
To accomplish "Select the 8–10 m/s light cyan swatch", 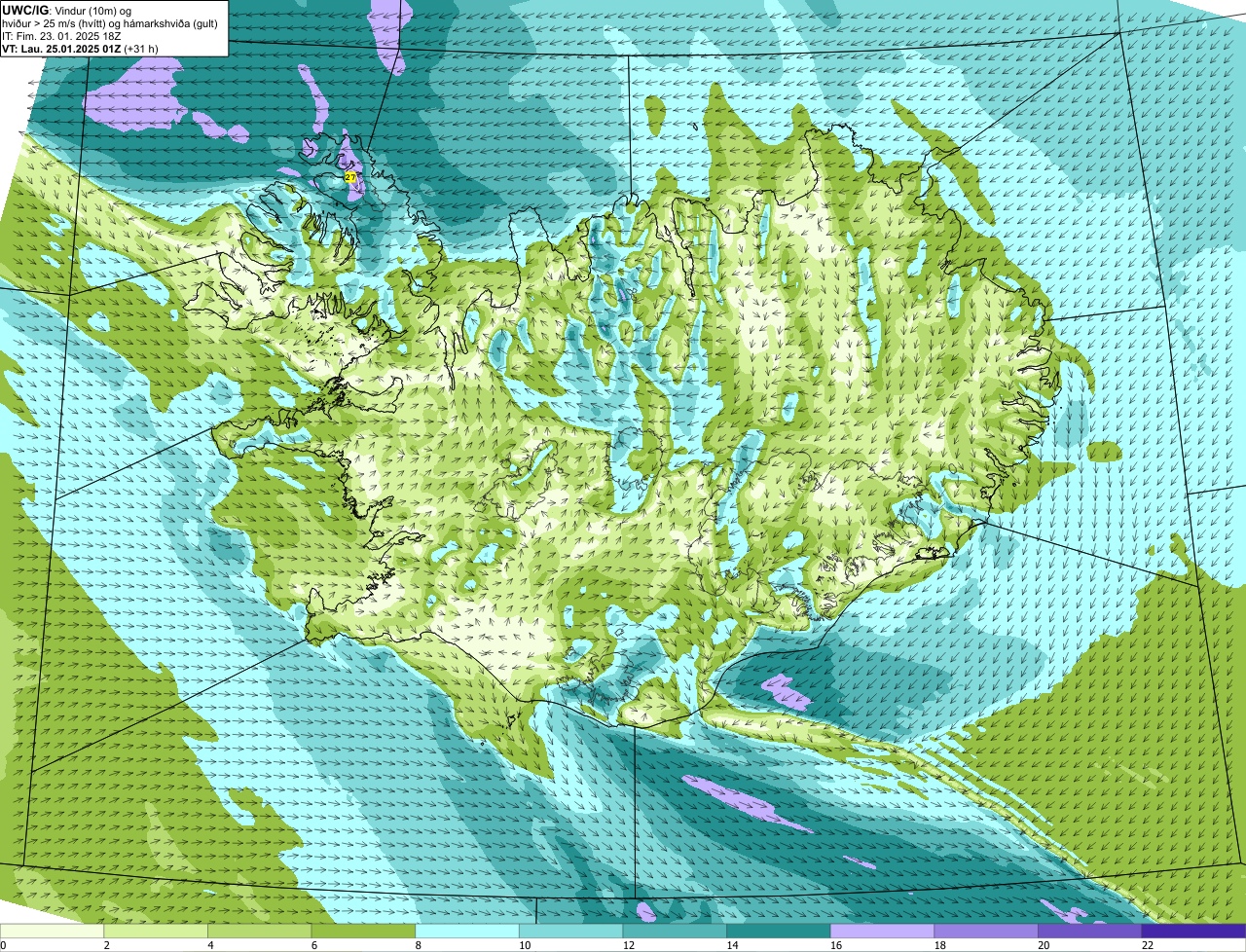I will (467, 931).
